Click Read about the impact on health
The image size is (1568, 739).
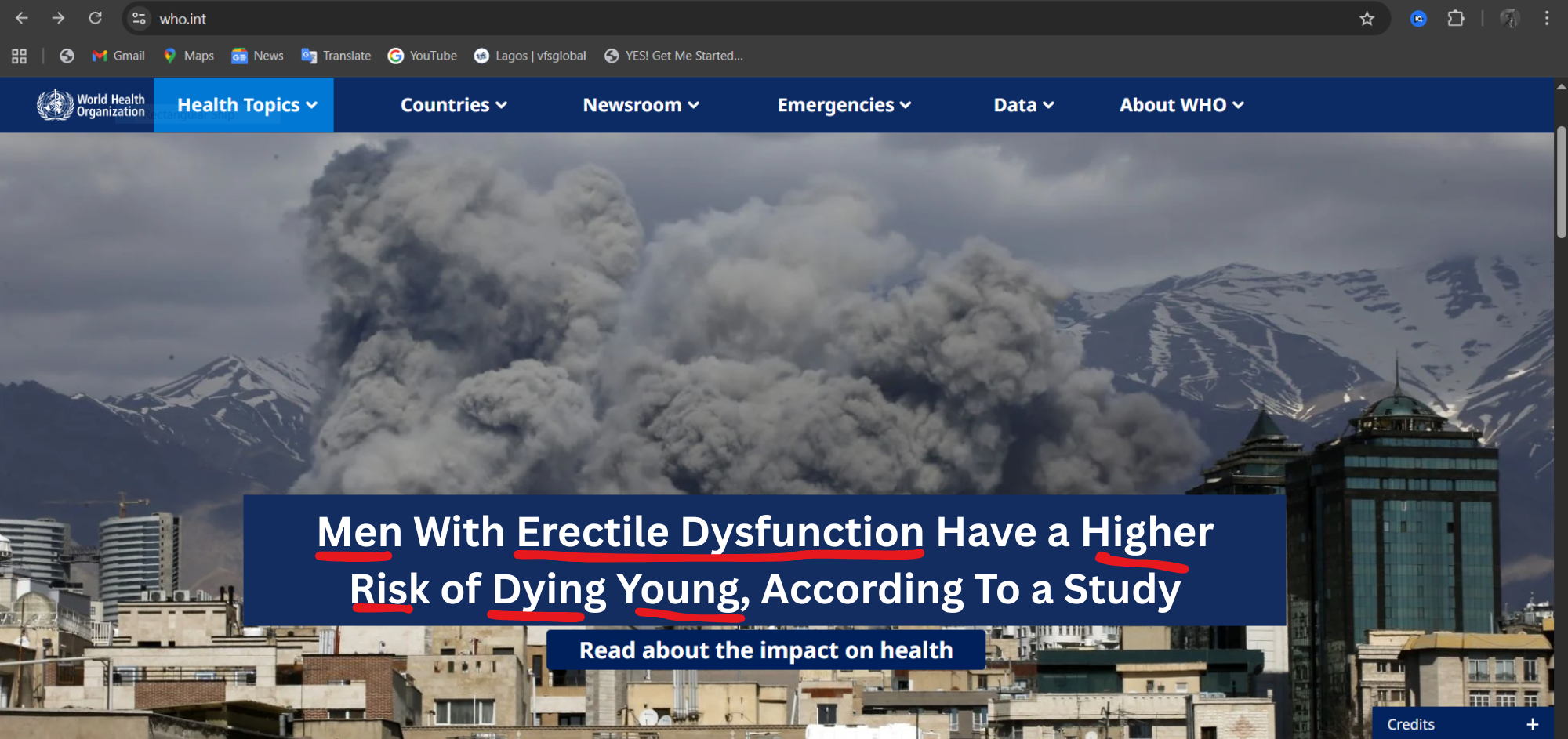coord(766,650)
